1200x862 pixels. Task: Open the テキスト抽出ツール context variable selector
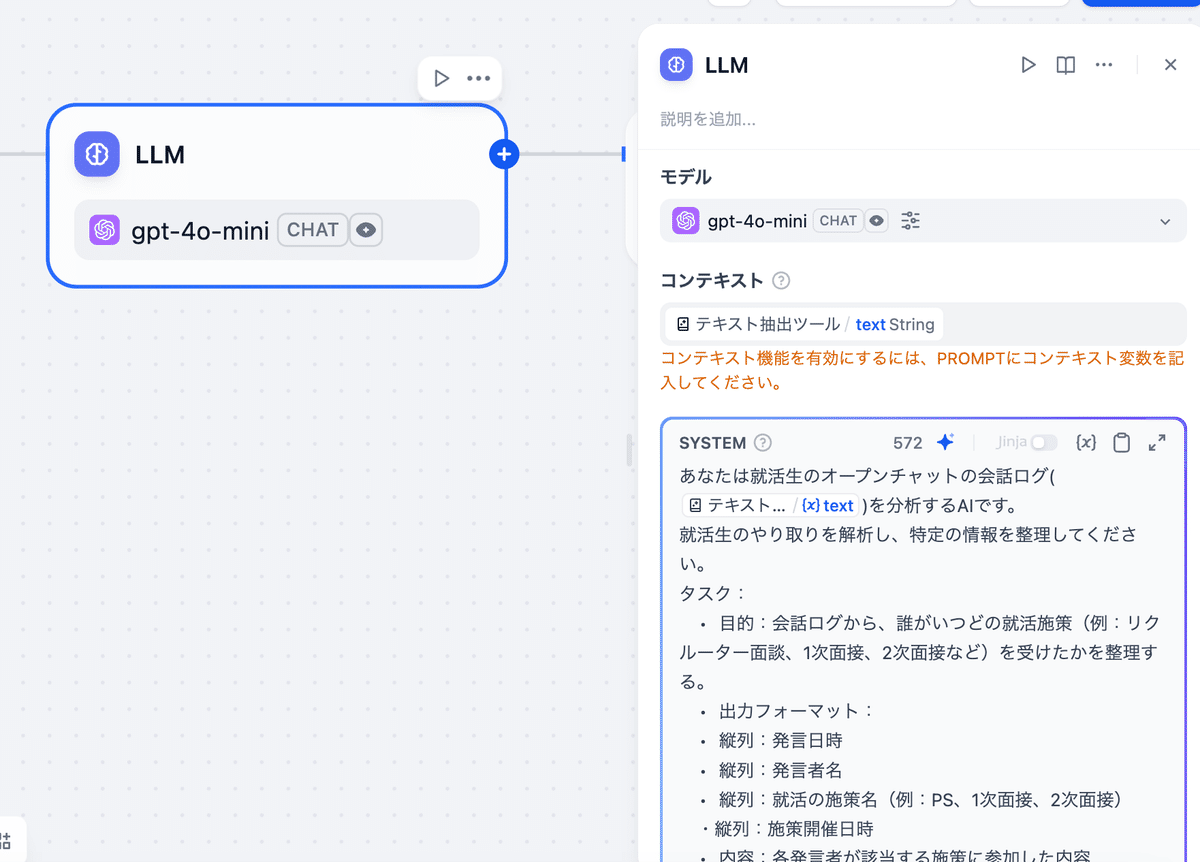tap(800, 324)
